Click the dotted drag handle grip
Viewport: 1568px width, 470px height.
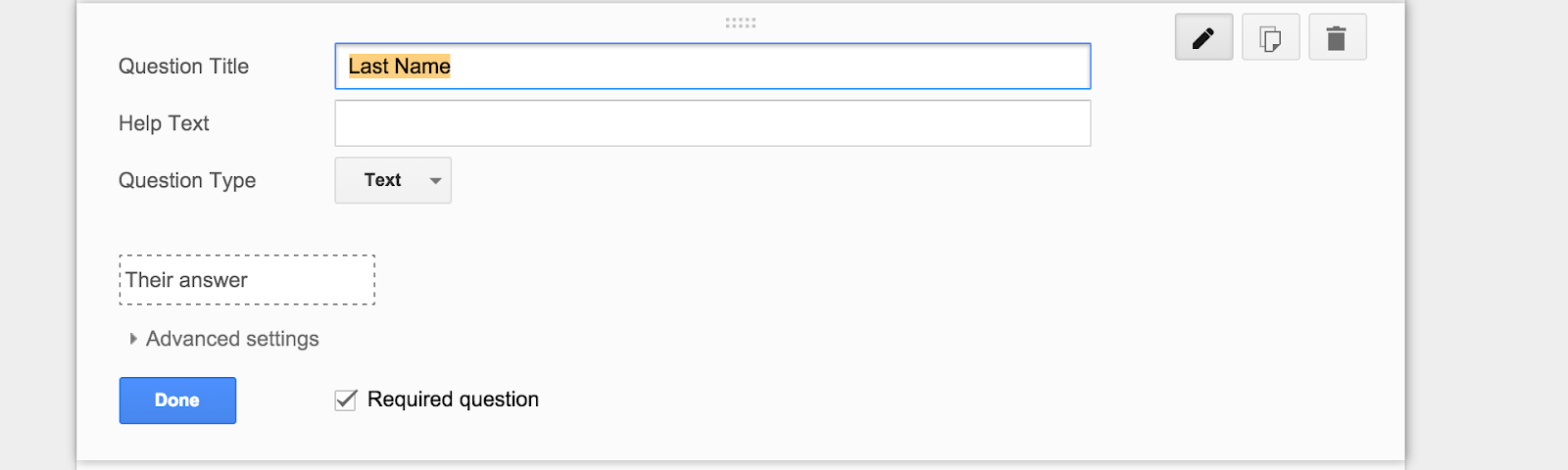click(x=740, y=23)
